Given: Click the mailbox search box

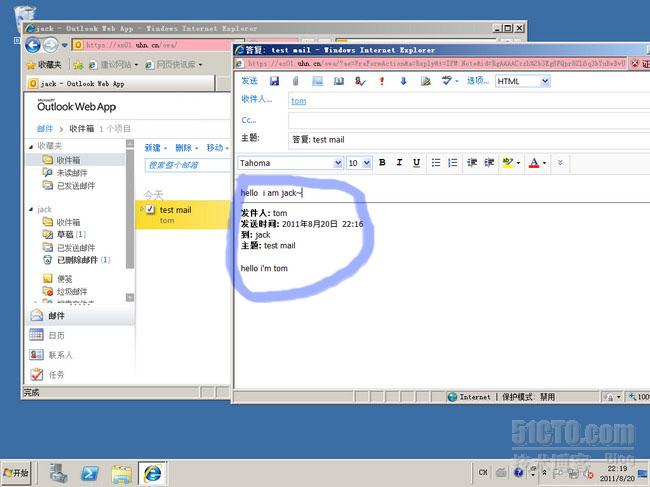Looking at the screenshot, I should pos(187,165).
